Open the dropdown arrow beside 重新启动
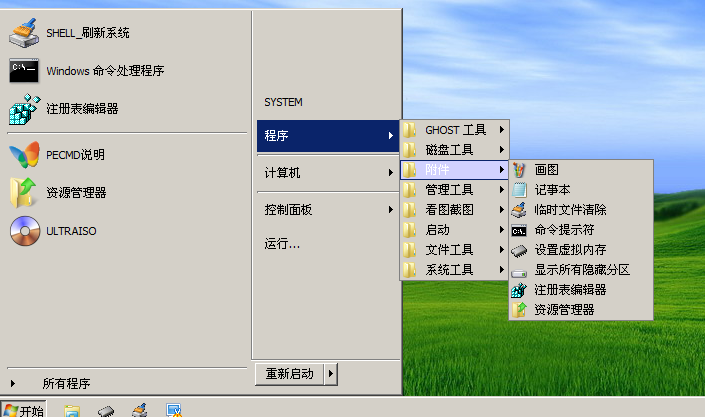705x417 pixels. pos(331,373)
